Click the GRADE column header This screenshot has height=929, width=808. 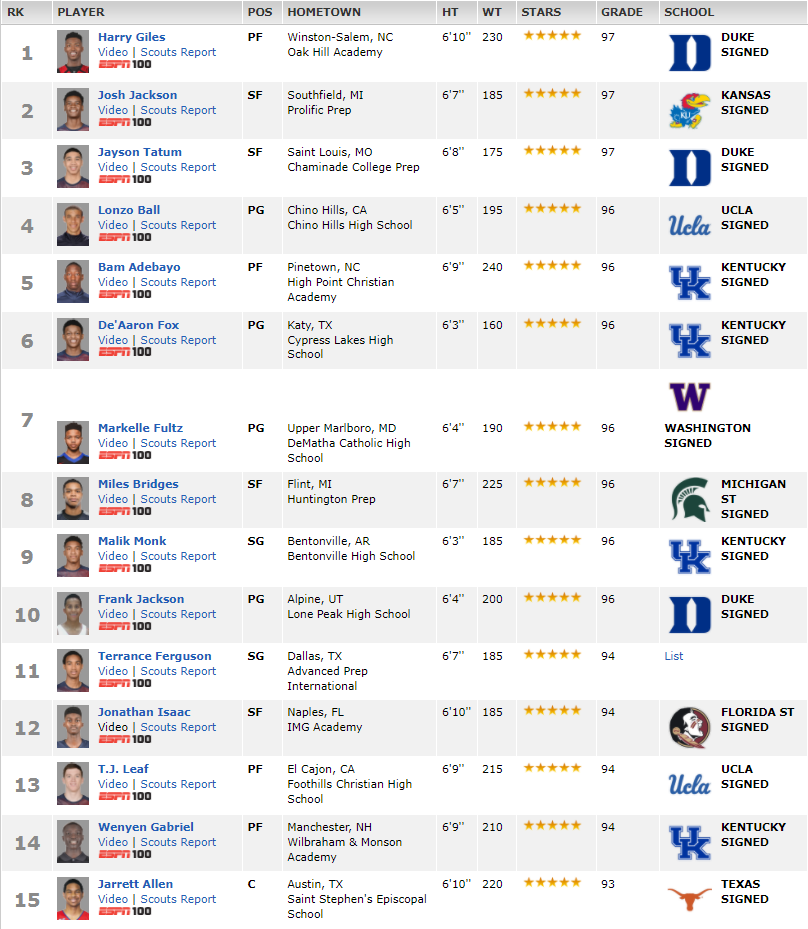[x=621, y=12]
